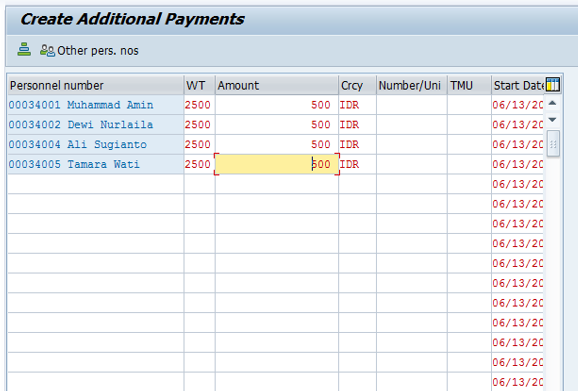The width and height of the screenshot is (578, 391).
Task: Select row 00034001 Muhammad Amin
Action: (x=95, y=105)
